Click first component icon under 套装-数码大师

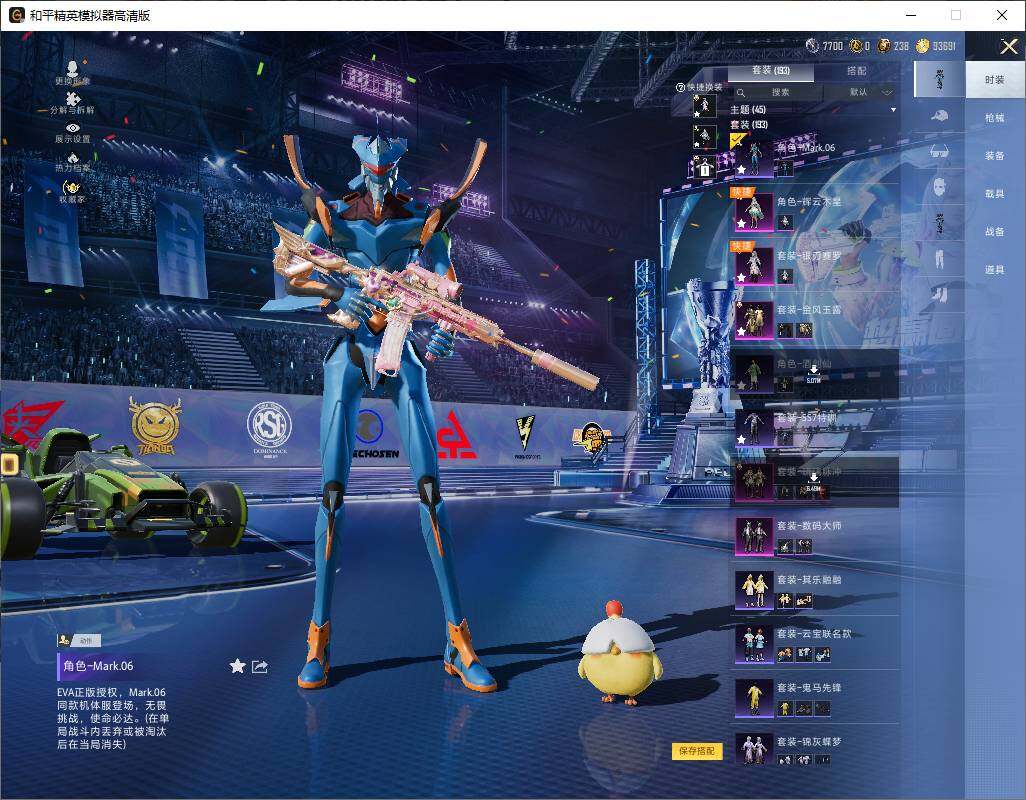[785, 546]
